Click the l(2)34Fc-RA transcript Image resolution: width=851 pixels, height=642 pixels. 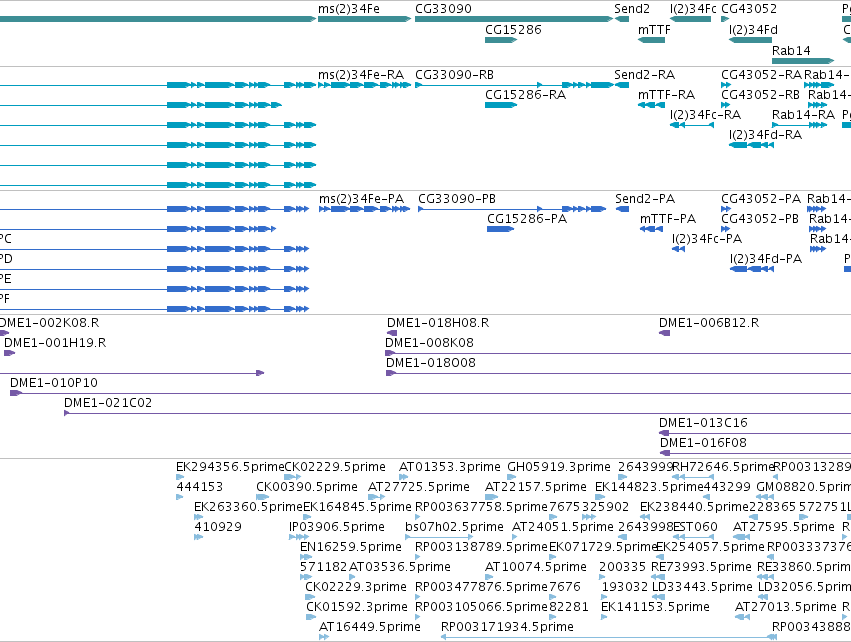(x=692, y=125)
